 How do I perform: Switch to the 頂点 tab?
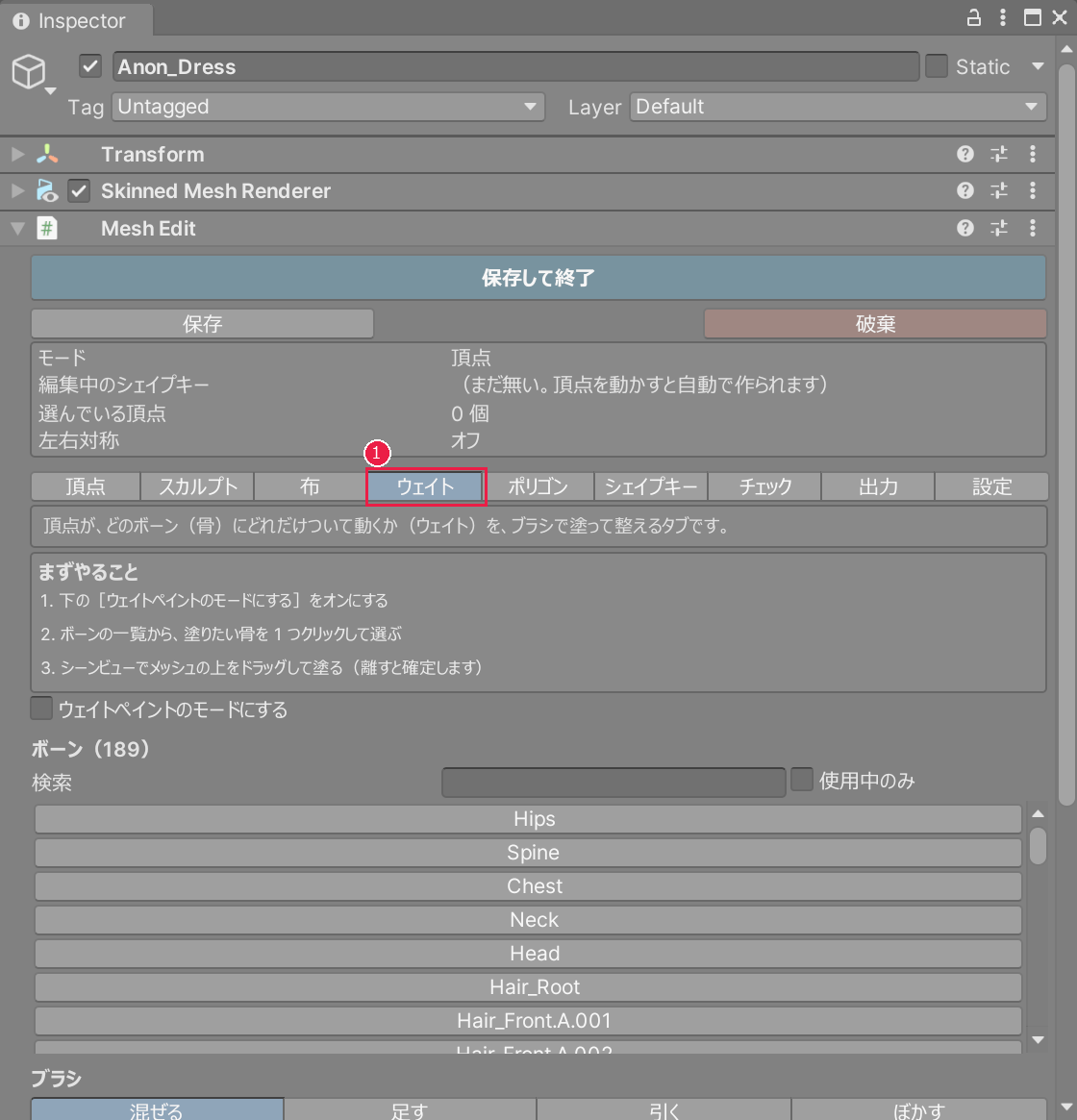point(85,486)
